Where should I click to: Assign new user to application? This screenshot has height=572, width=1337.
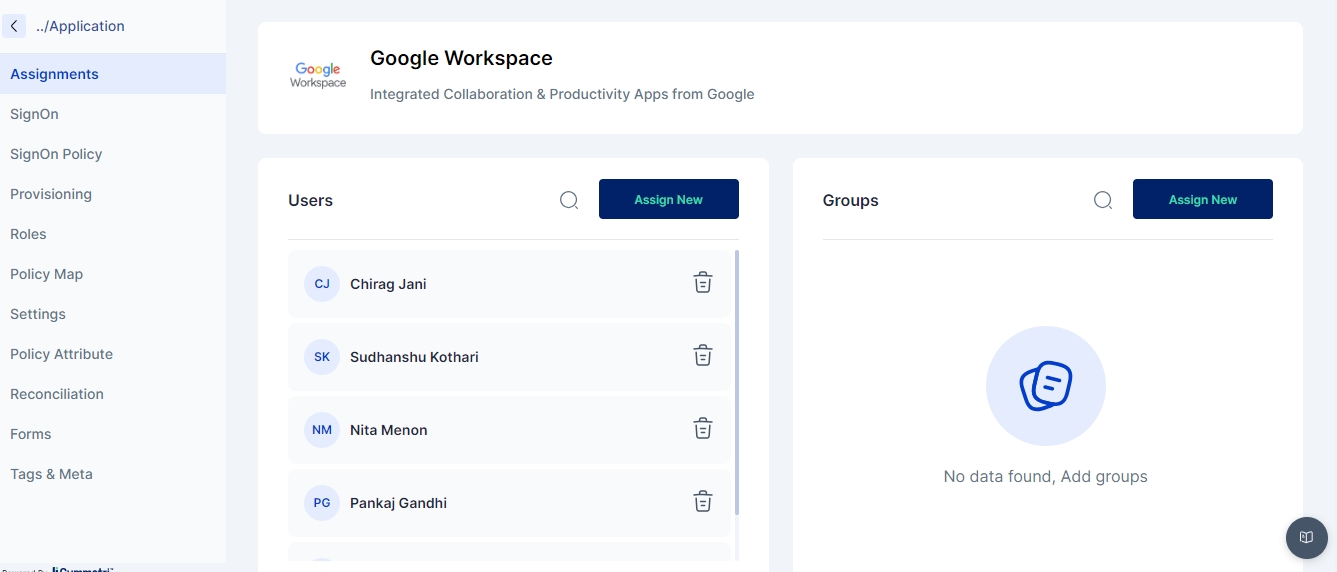point(668,199)
